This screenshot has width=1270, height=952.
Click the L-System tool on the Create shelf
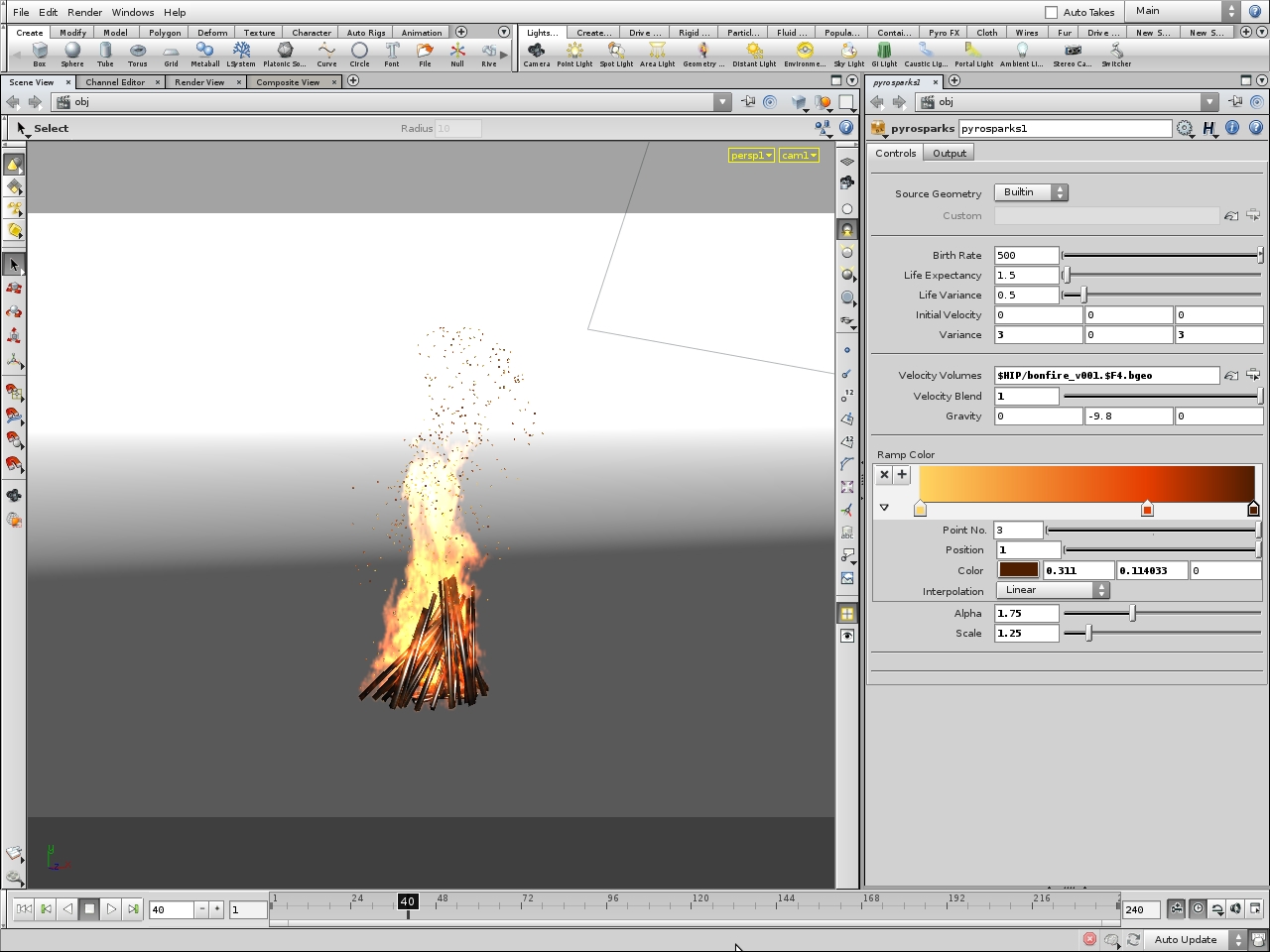241,52
